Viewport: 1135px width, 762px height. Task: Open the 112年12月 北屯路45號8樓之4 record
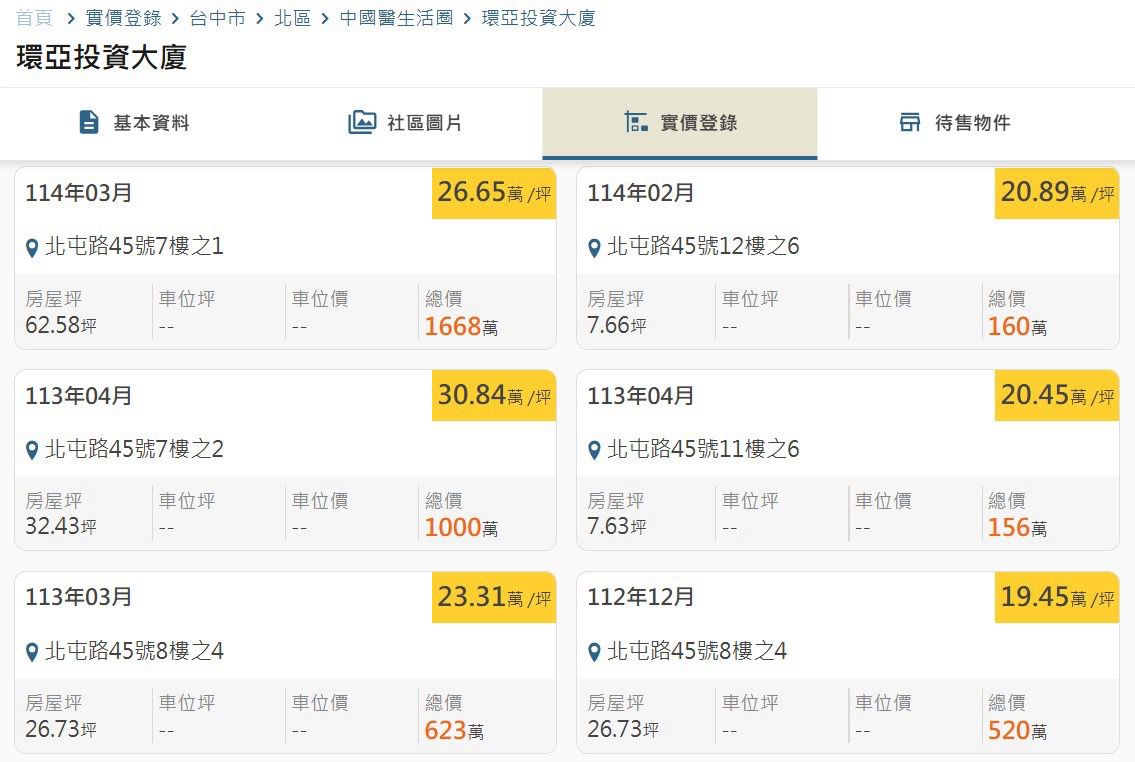pos(847,662)
